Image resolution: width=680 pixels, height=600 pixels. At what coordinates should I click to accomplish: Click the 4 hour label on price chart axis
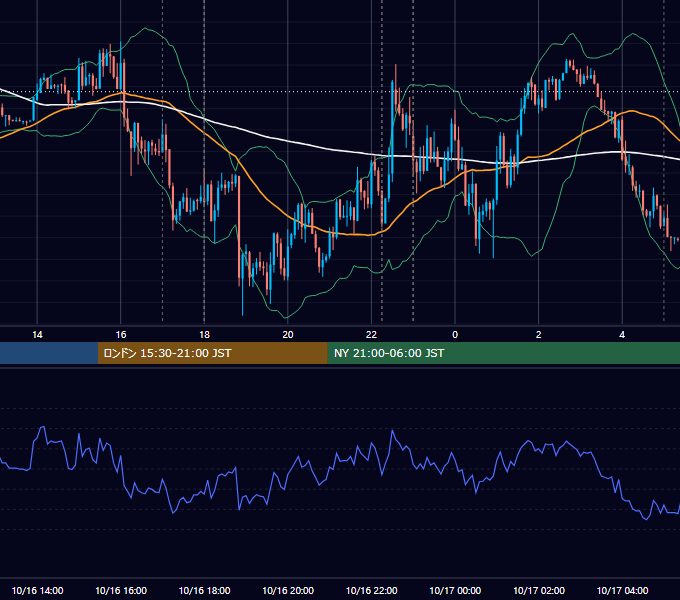[622, 334]
